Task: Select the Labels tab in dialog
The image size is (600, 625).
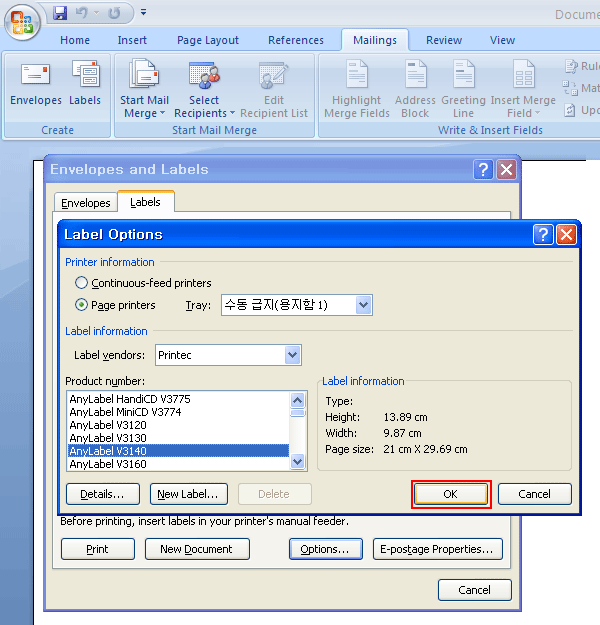Action: (146, 202)
